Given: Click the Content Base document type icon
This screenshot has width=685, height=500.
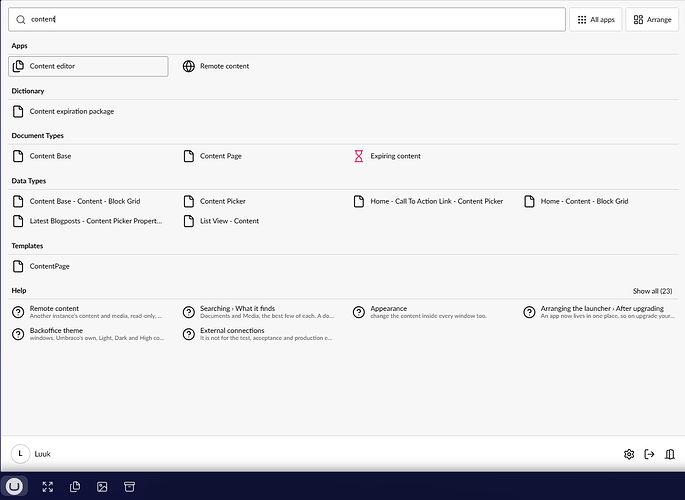Looking at the screenshot, I should 18,156.
